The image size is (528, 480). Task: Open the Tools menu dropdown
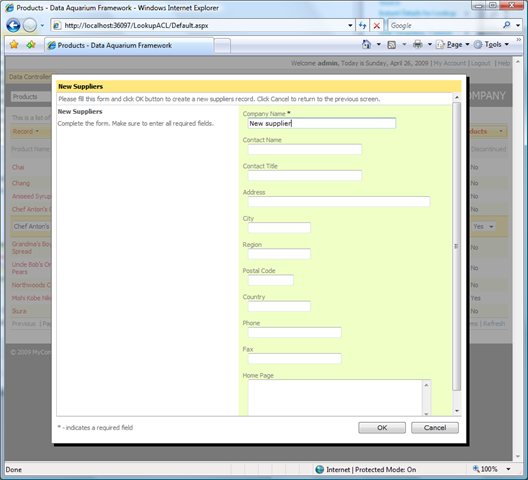pos(491,44)
